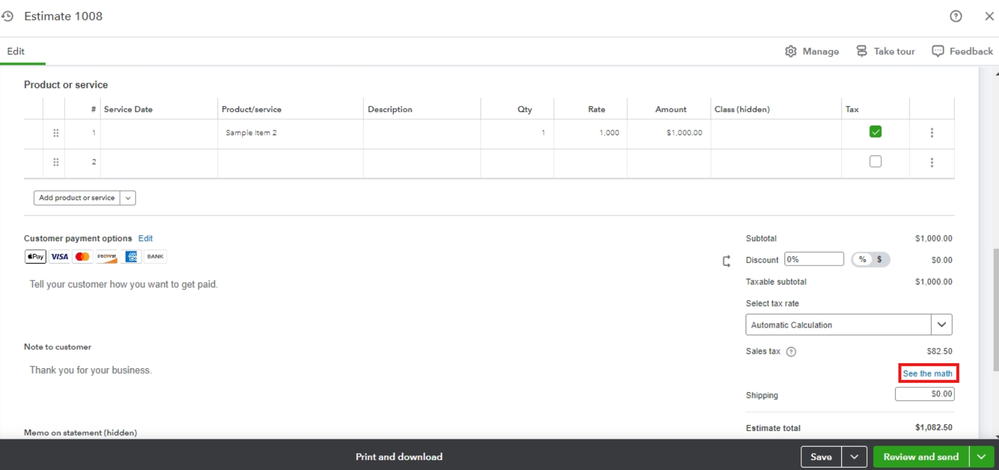Screen dimensions: 999x470
Task: Click the Add product or service button
Action: [76, 198]
